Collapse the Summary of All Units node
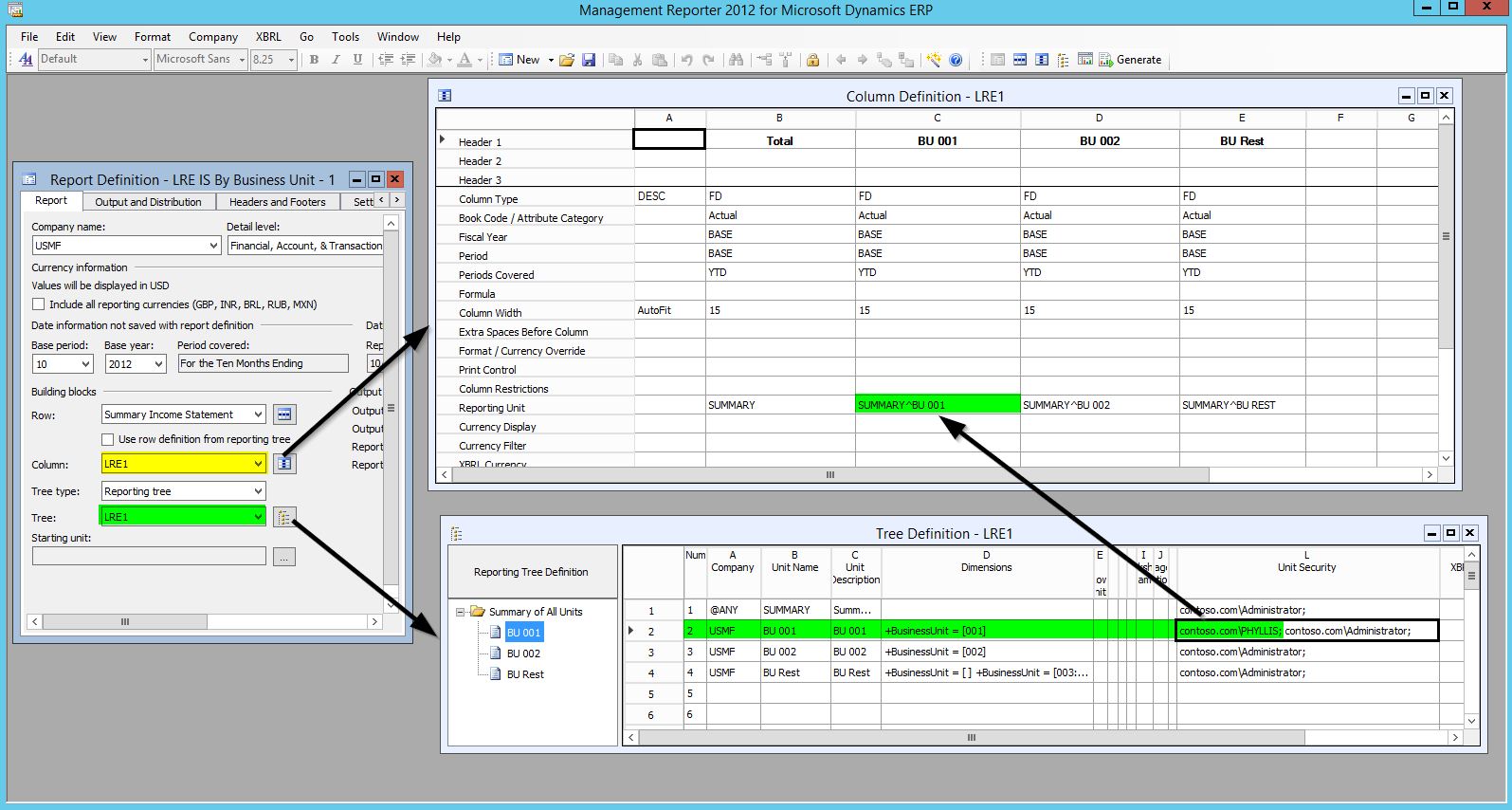 click(461, 612)
